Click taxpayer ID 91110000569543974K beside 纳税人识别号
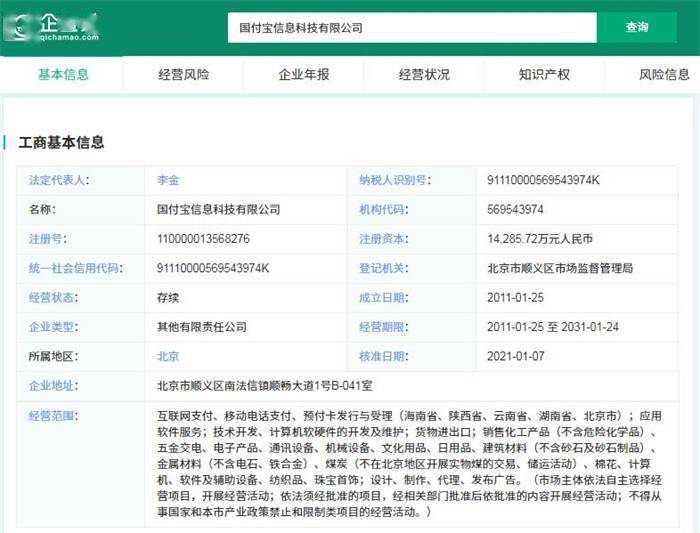The height and width of the screenshot is (533, 700). click(543, 180)
